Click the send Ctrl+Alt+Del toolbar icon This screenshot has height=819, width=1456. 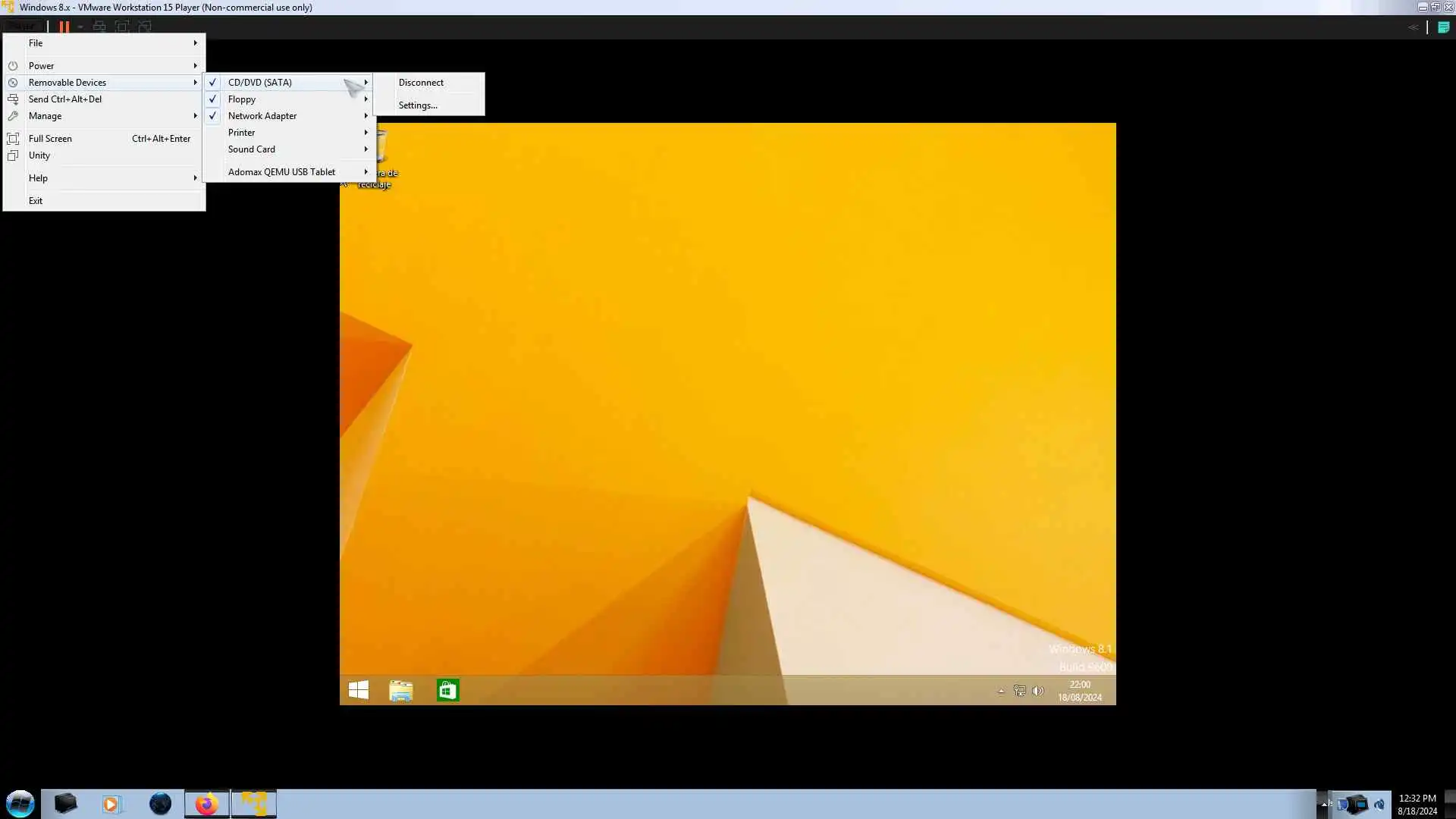[x=99, y=27]
